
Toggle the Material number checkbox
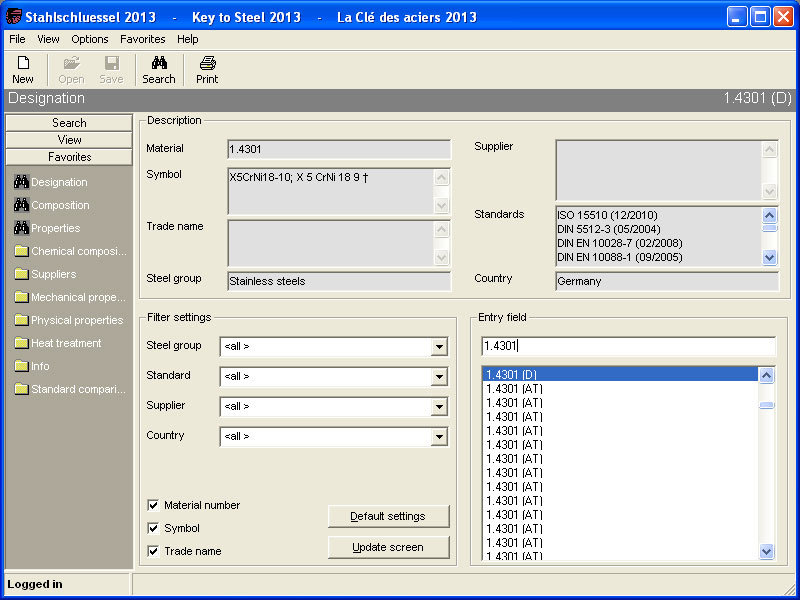(153, 505)
